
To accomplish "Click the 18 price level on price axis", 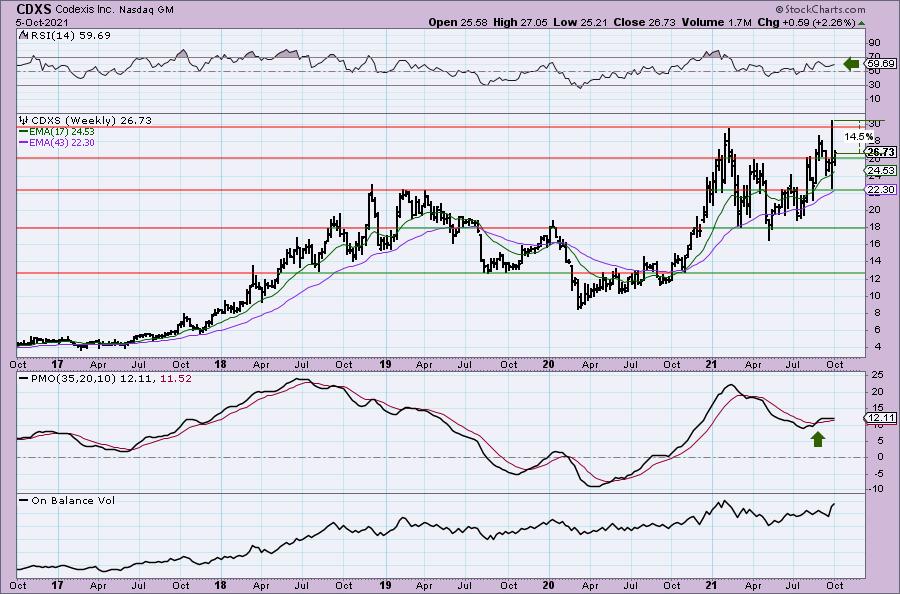I will (875, 227).
